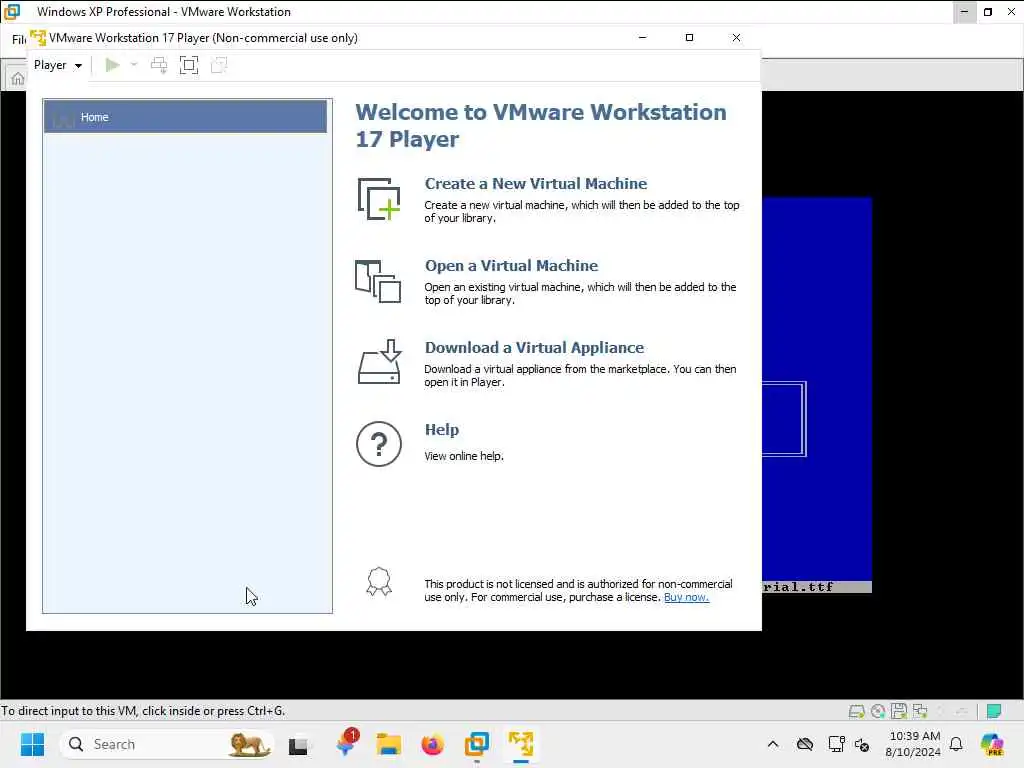Click Create a New Virtual Machine icon
Image resolution: width=1024 pixels, height=768 pixels.
pos(379,199)
